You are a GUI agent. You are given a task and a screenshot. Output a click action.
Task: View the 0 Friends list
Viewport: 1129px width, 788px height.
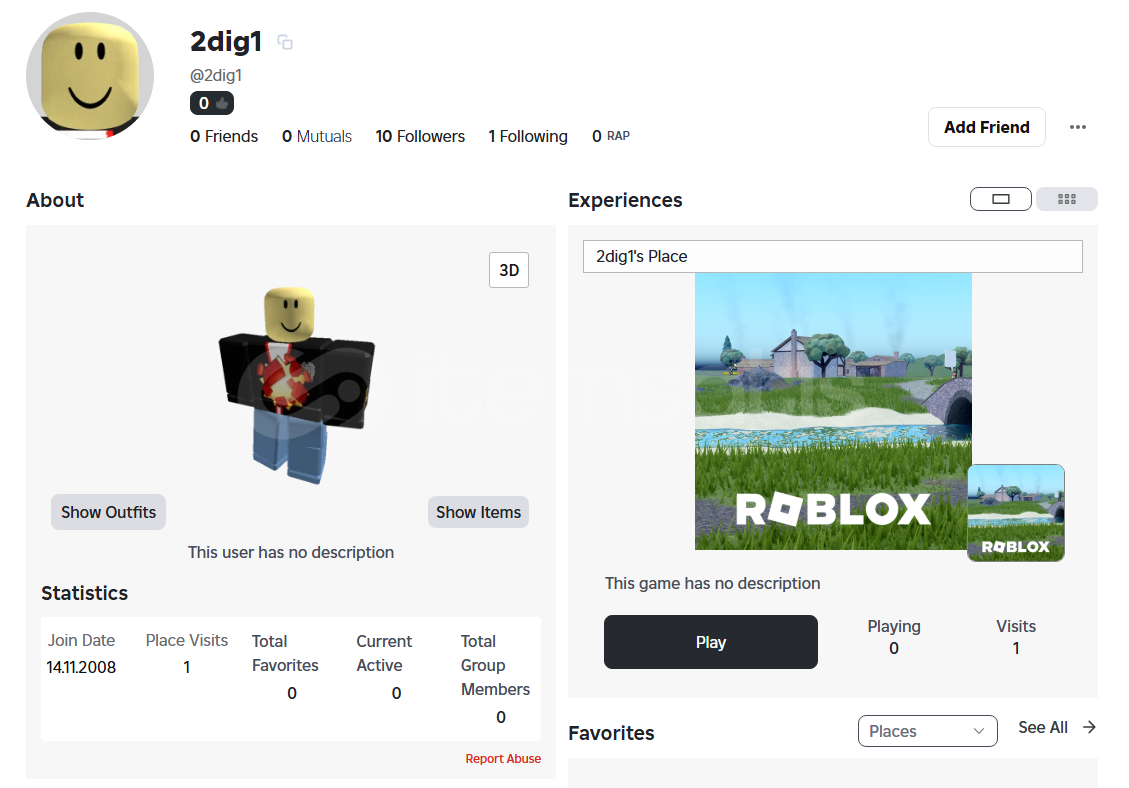point(224,136)
